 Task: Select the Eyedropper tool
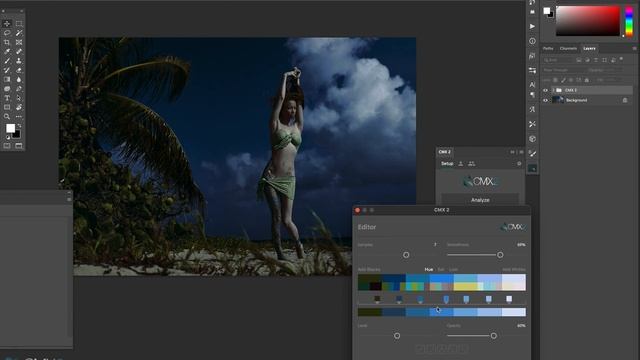pos(7,51)
